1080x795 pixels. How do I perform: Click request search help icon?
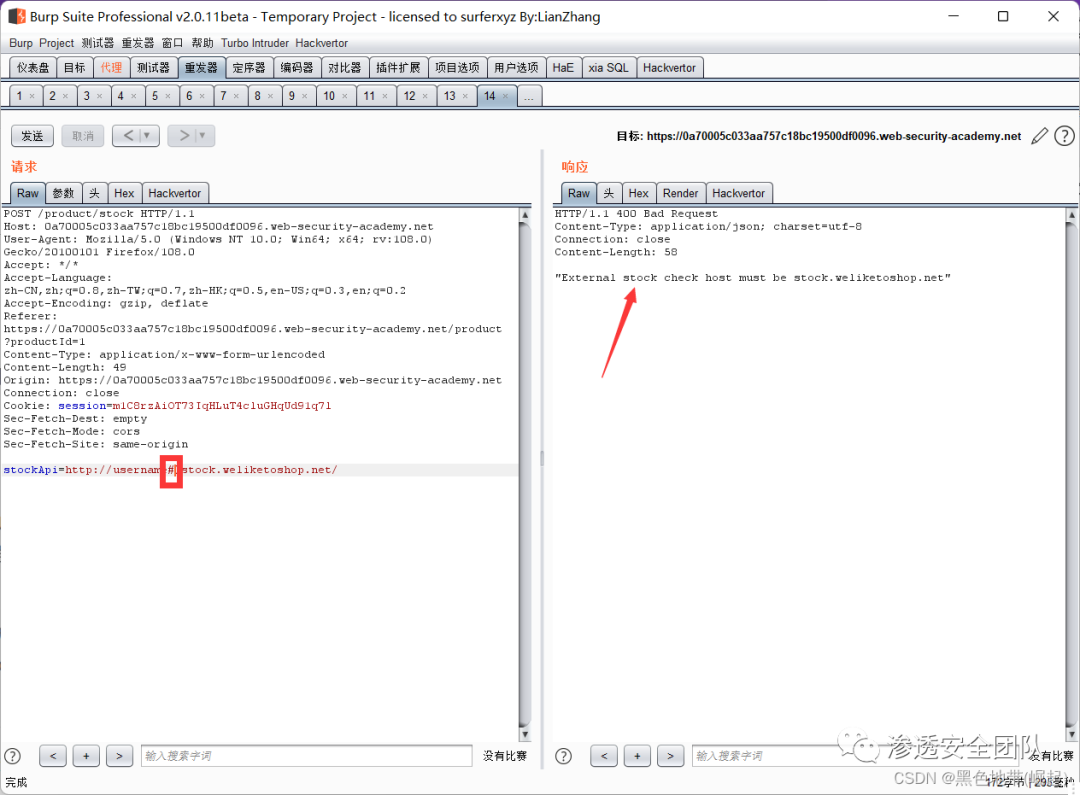tap(12, 756)
